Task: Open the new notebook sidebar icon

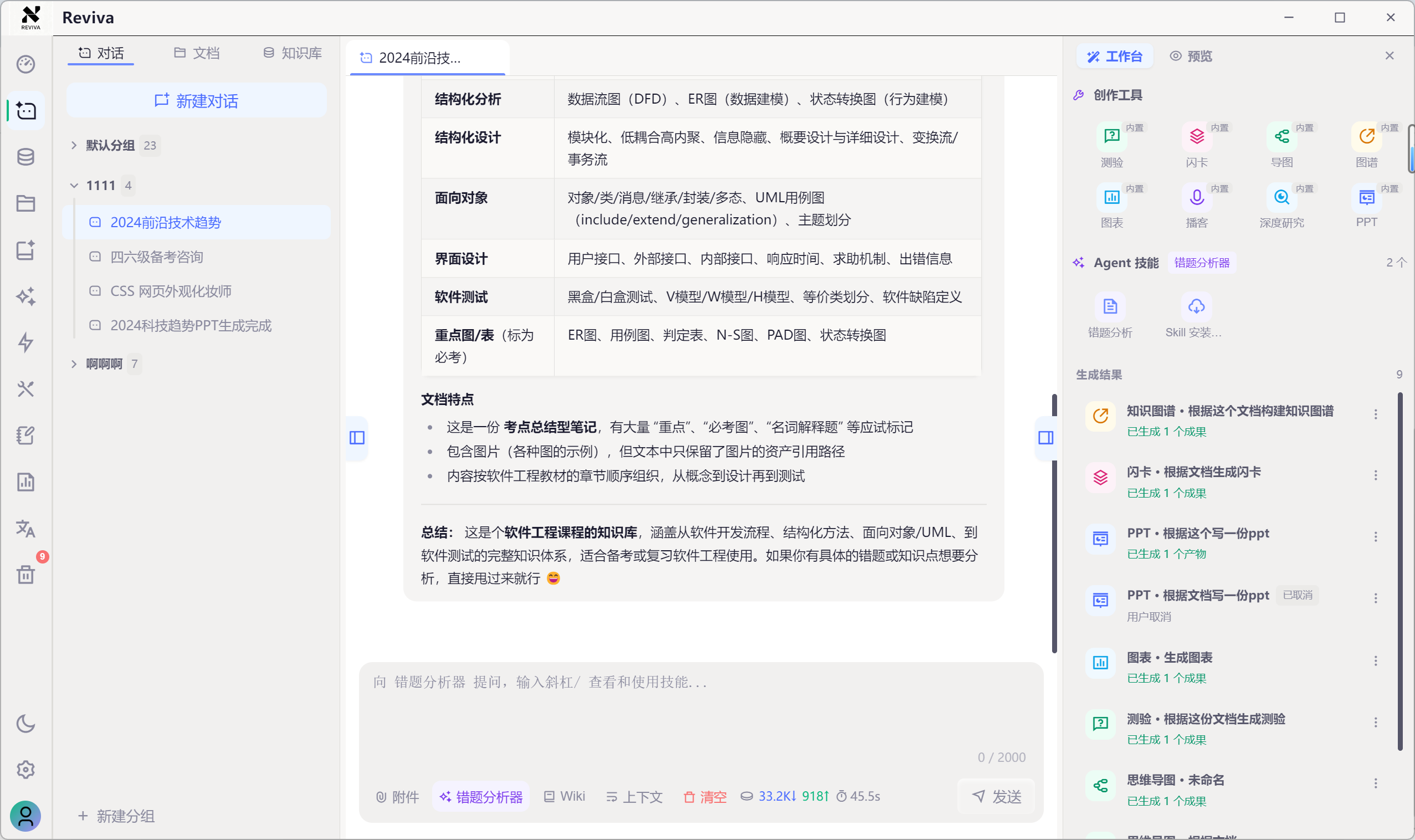Action: 25,250
